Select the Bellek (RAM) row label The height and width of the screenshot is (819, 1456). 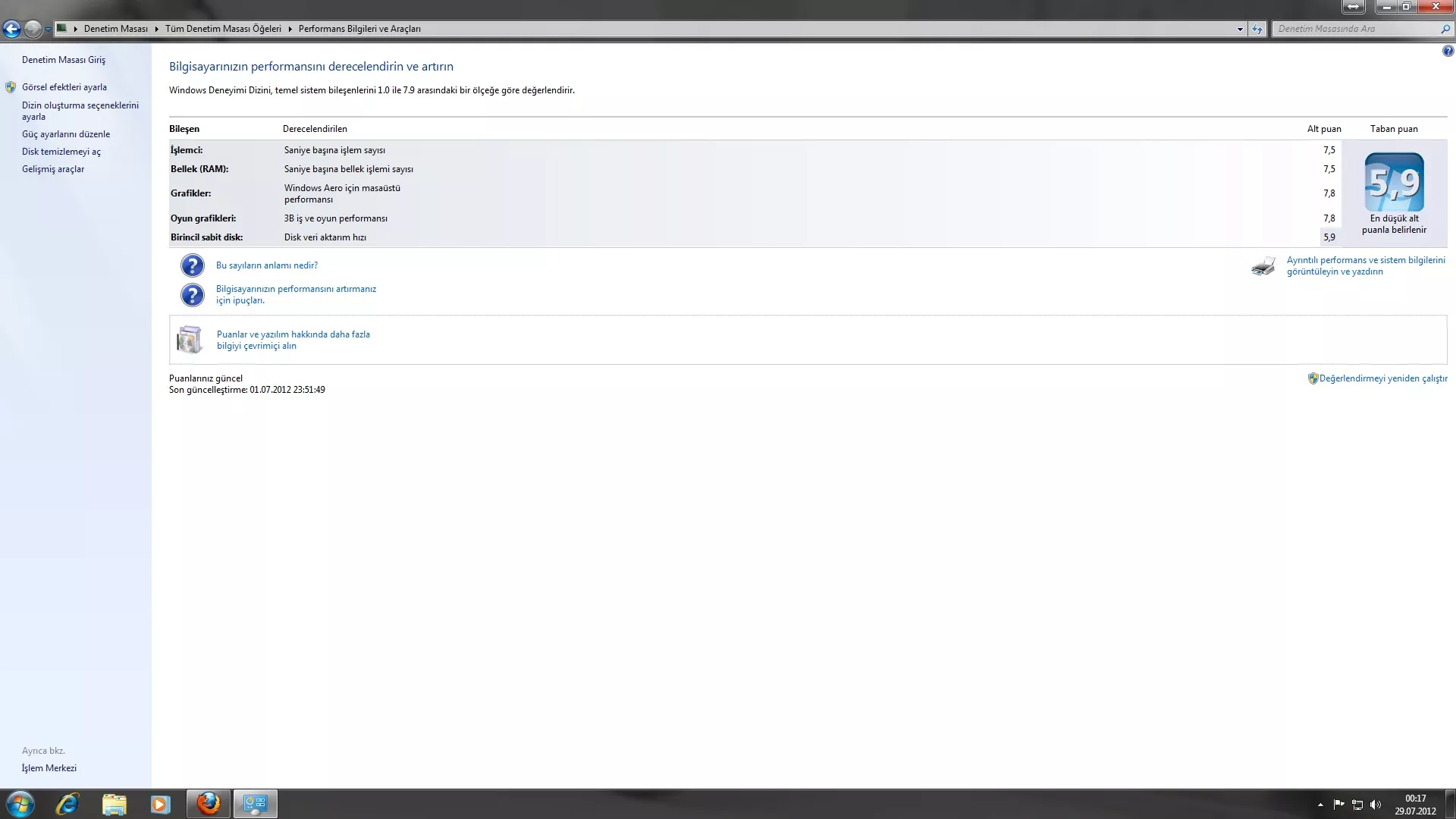point(199,169)
